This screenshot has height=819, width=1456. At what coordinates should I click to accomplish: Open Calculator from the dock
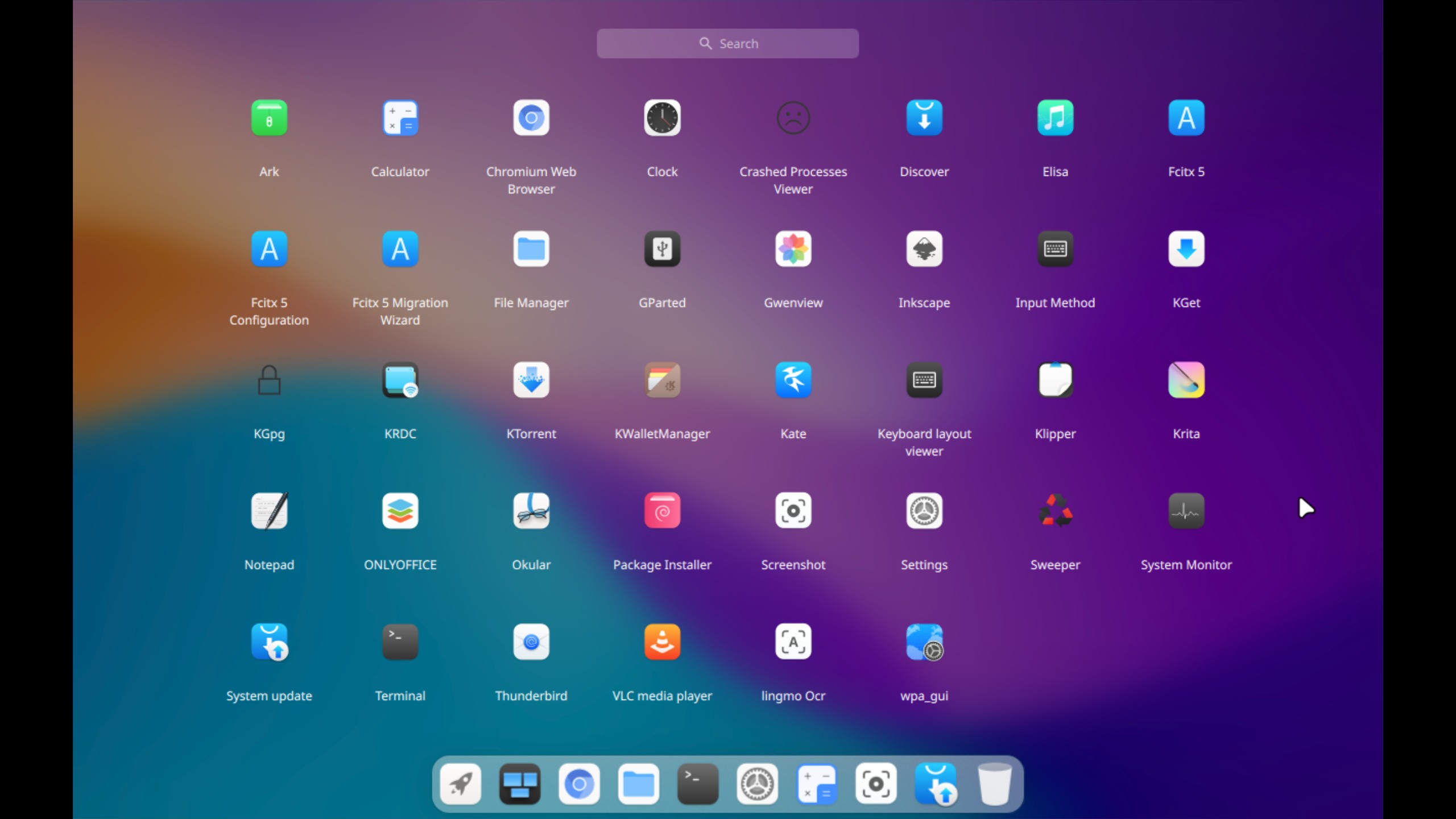[817, 784]
